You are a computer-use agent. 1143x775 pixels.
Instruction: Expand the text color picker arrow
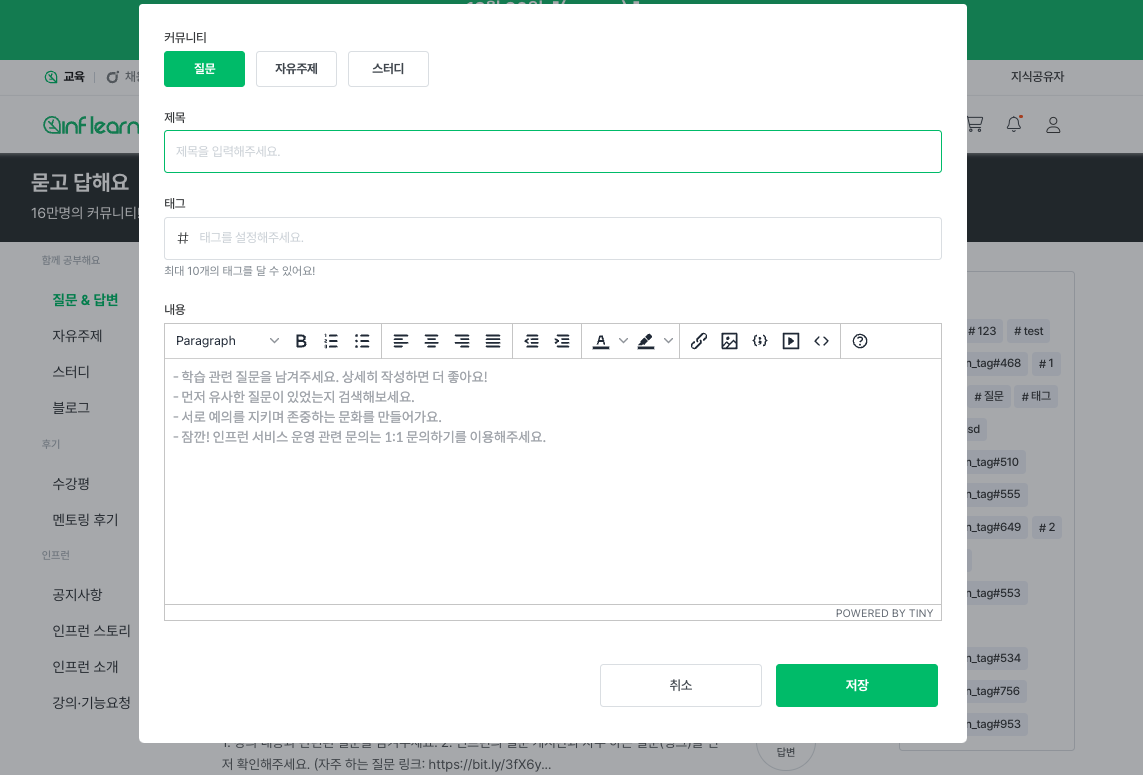[x=623, y=341]
